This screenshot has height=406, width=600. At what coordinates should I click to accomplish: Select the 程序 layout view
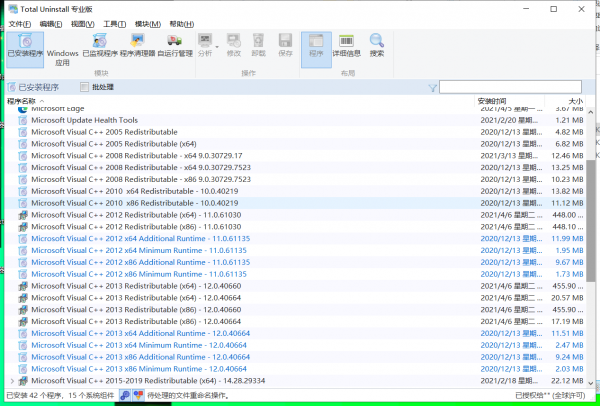point(316,50)
